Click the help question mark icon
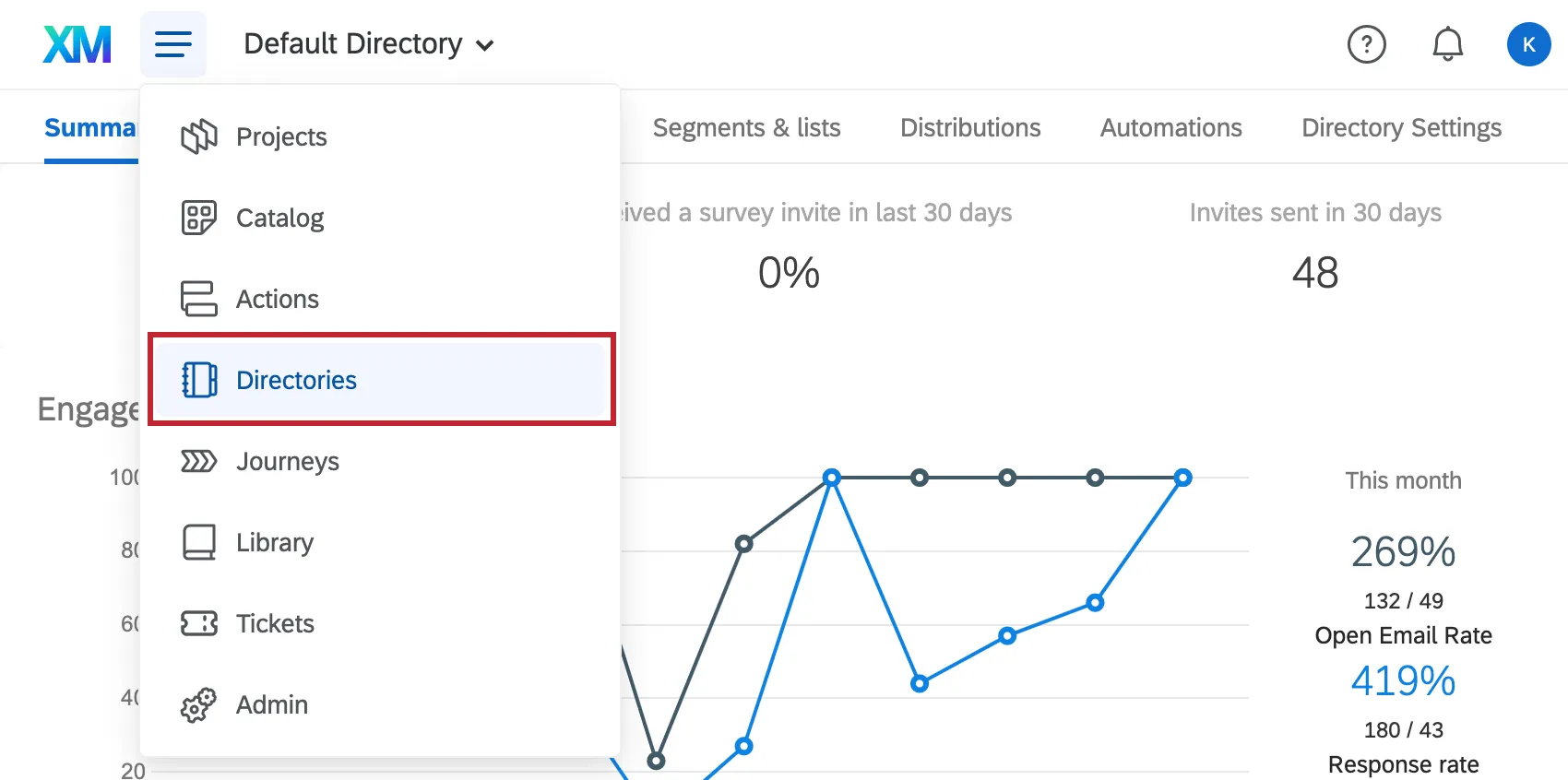This screenshot has height=780, width=1568. 1367,43
